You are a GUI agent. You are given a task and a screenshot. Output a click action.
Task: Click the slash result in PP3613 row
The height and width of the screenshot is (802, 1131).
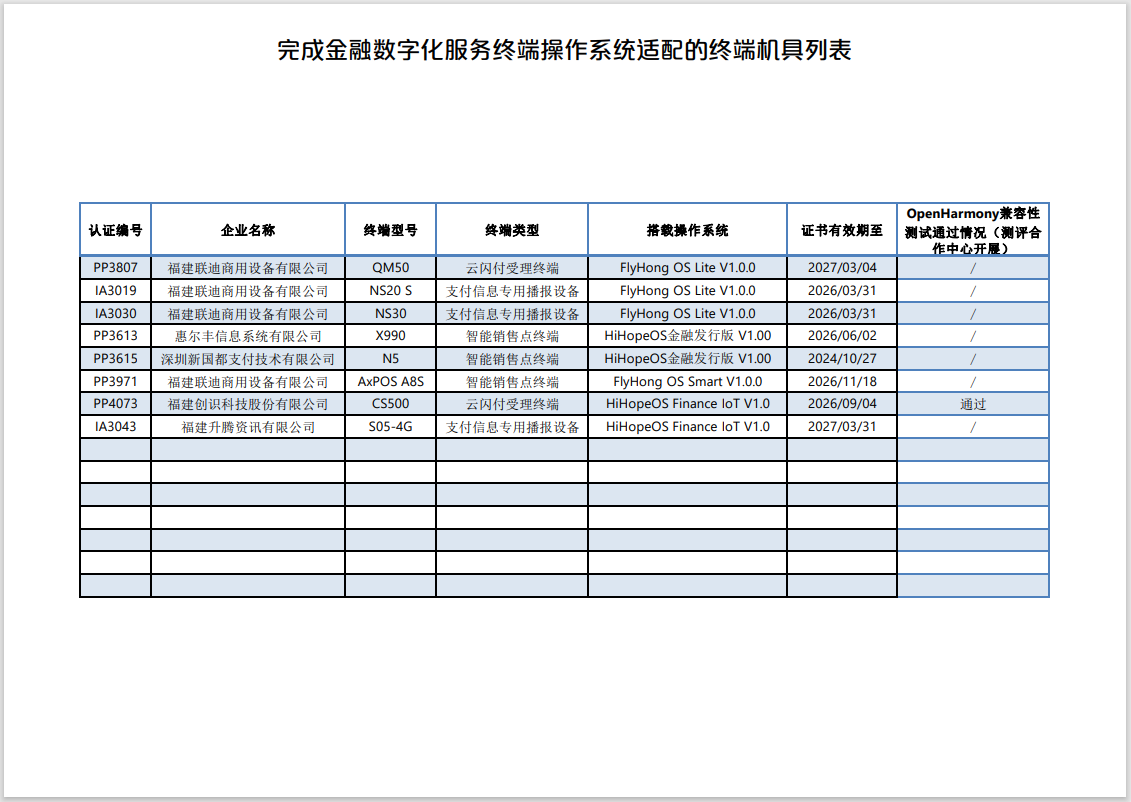click(973, 336)
